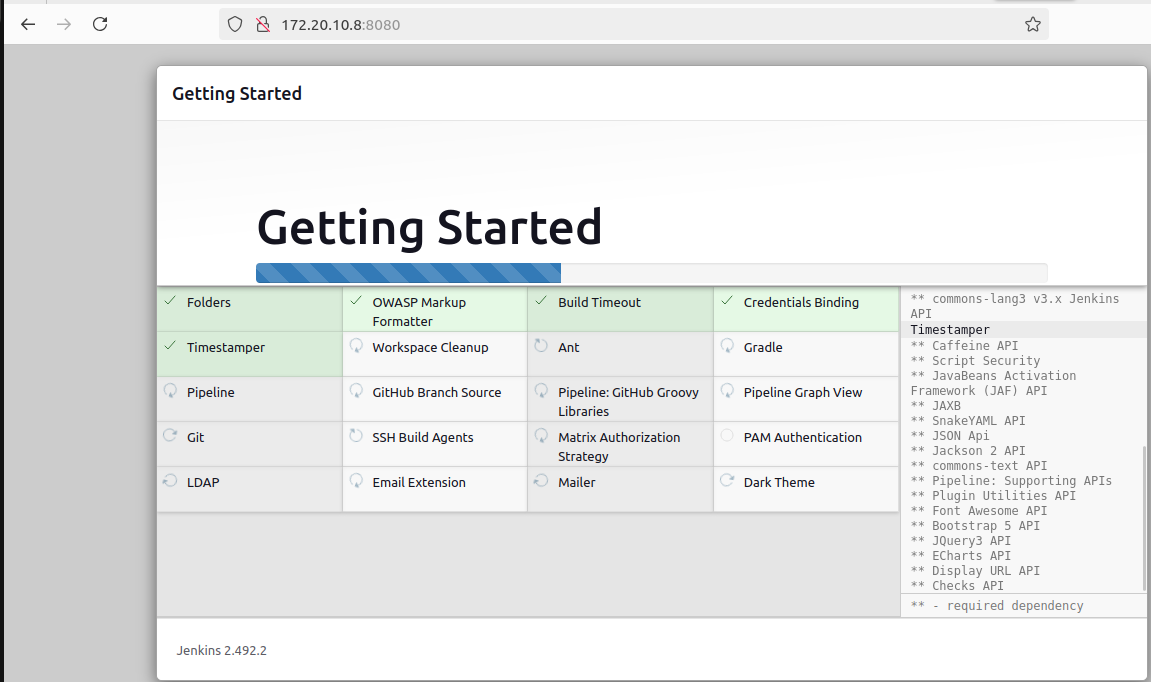This screenshot has height=682, width=1151.
Task: Click the Font Awesome API log entry
Action: coord(978,511)
